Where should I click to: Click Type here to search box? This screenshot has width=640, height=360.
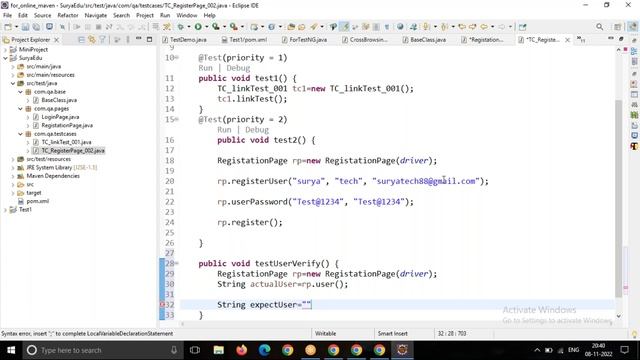pos(102,350)
